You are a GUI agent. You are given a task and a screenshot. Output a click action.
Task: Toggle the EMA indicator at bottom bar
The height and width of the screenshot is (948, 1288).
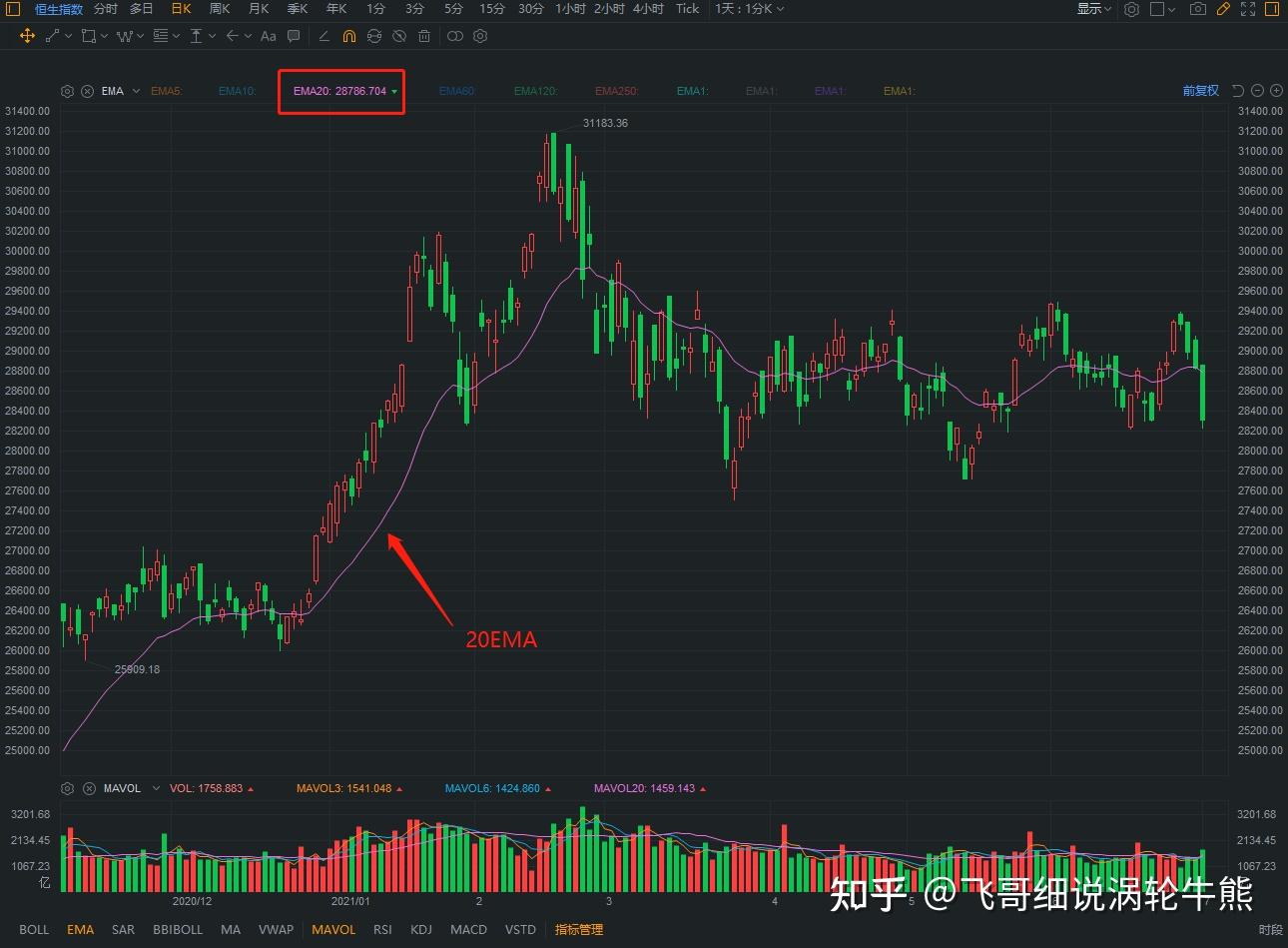[x=80, y=929]
